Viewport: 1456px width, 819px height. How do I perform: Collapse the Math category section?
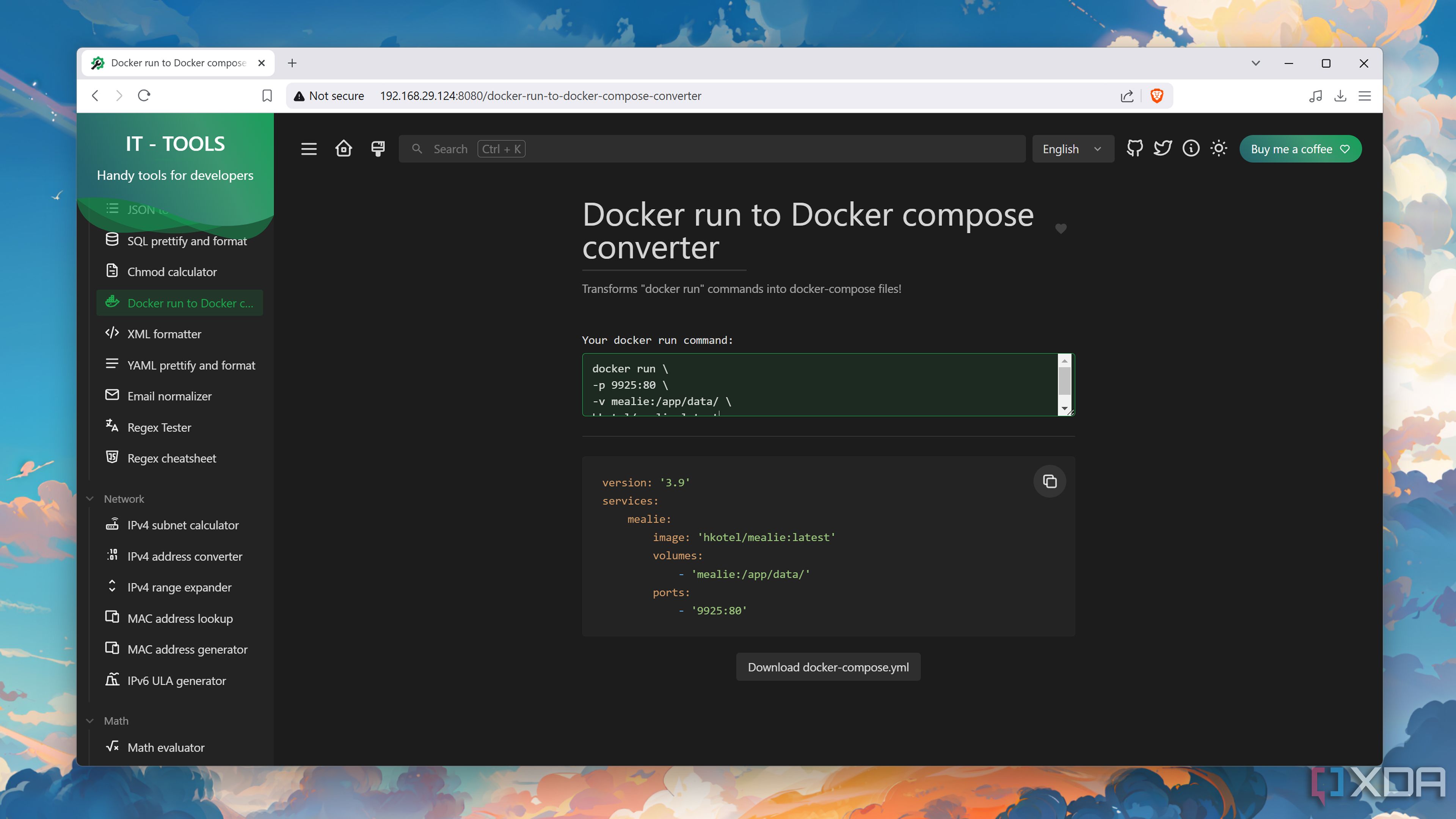(116, 721)
